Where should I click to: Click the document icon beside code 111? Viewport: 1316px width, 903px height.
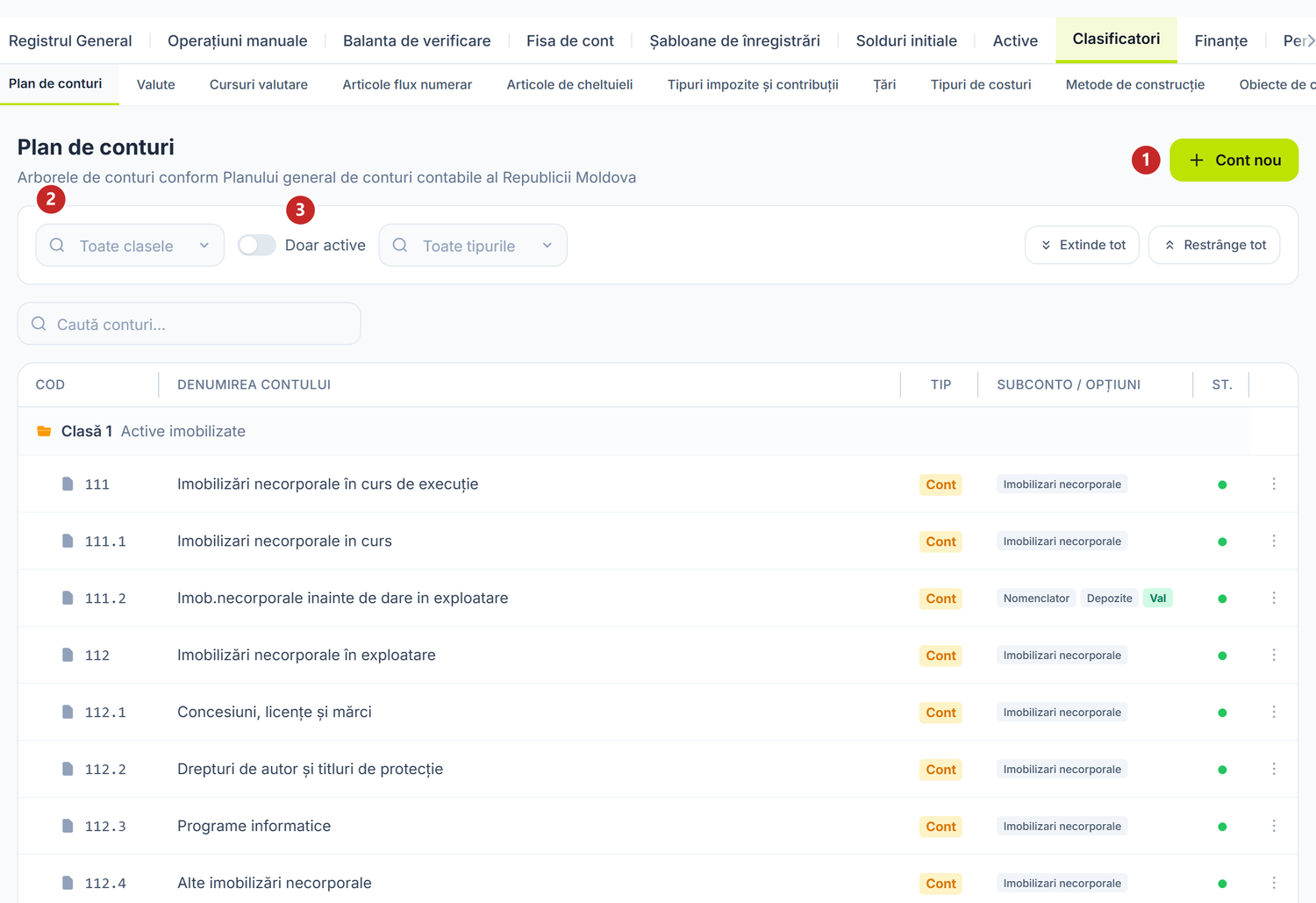[68, 484]
